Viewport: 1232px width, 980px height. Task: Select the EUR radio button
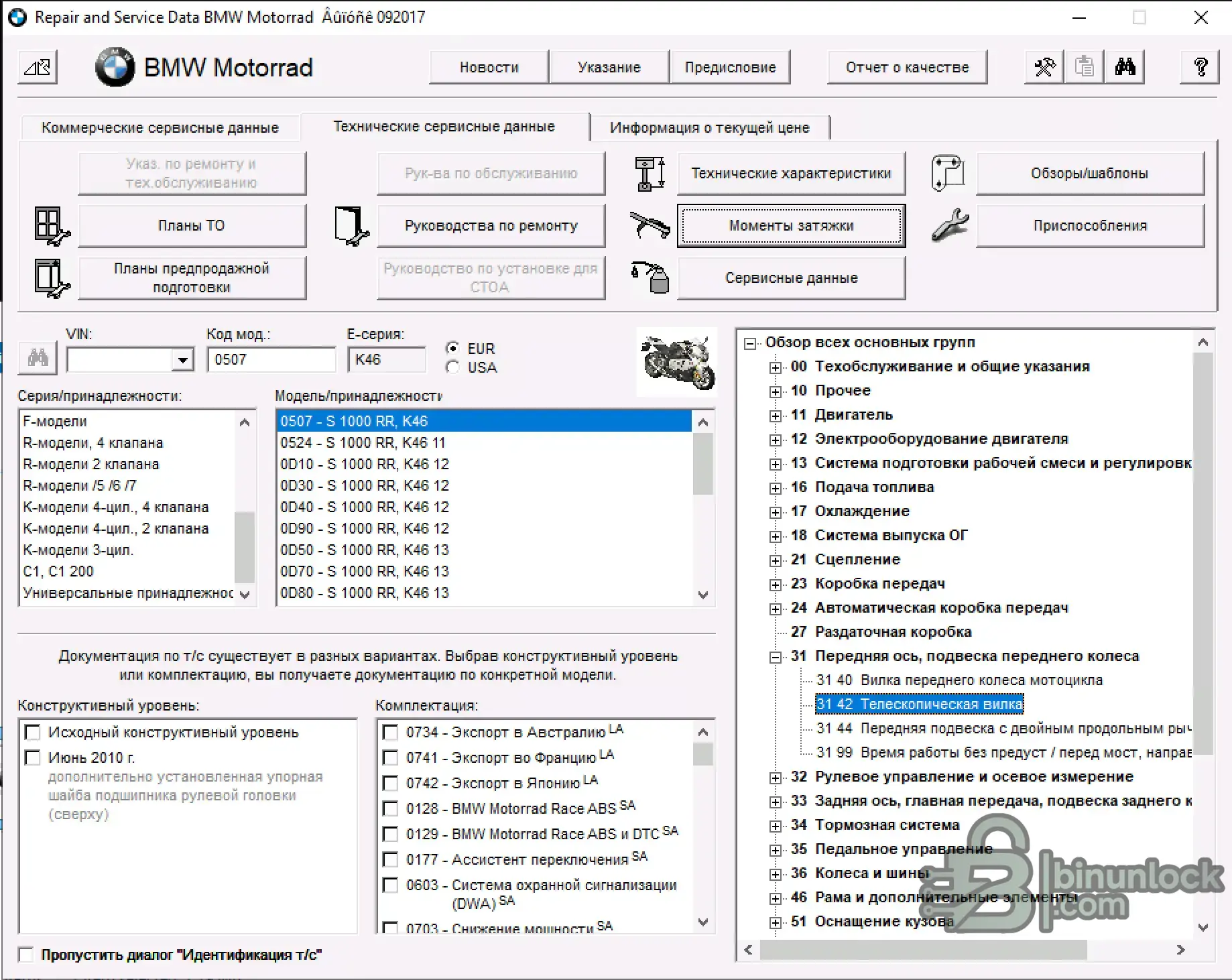pyautogui.click(x=452, y=349)
